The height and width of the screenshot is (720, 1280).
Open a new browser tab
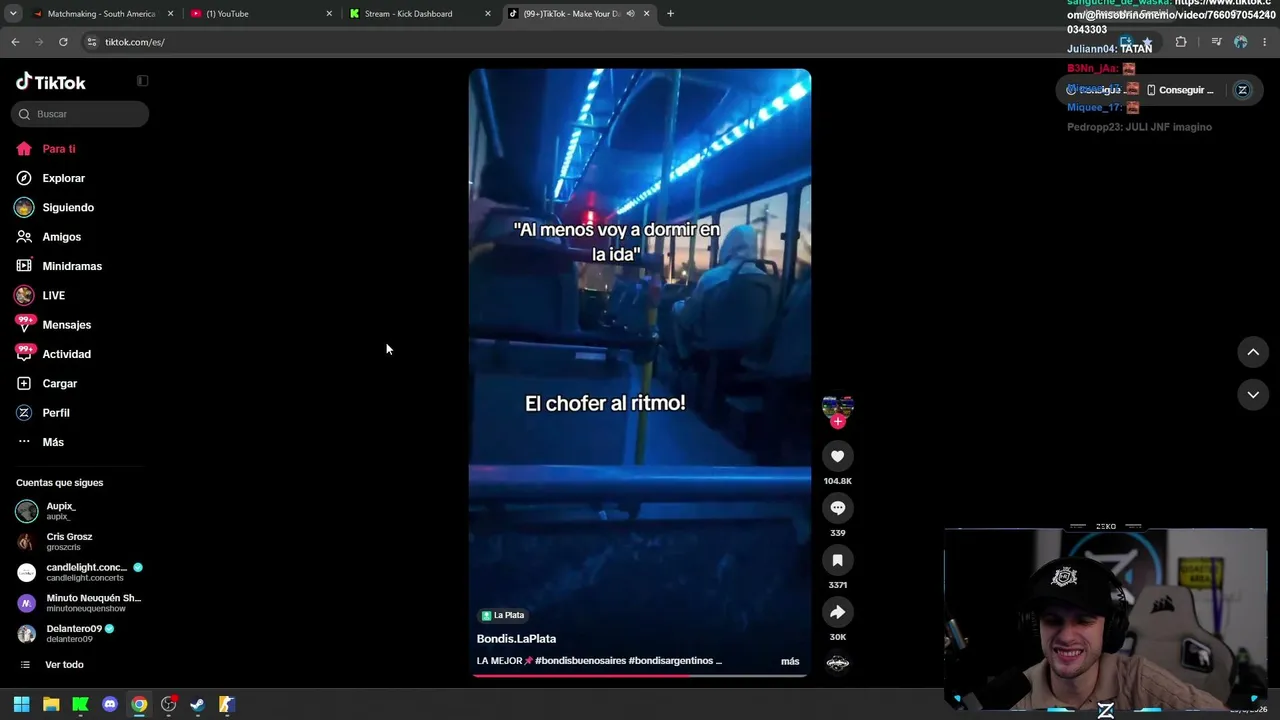pos(670,14)
